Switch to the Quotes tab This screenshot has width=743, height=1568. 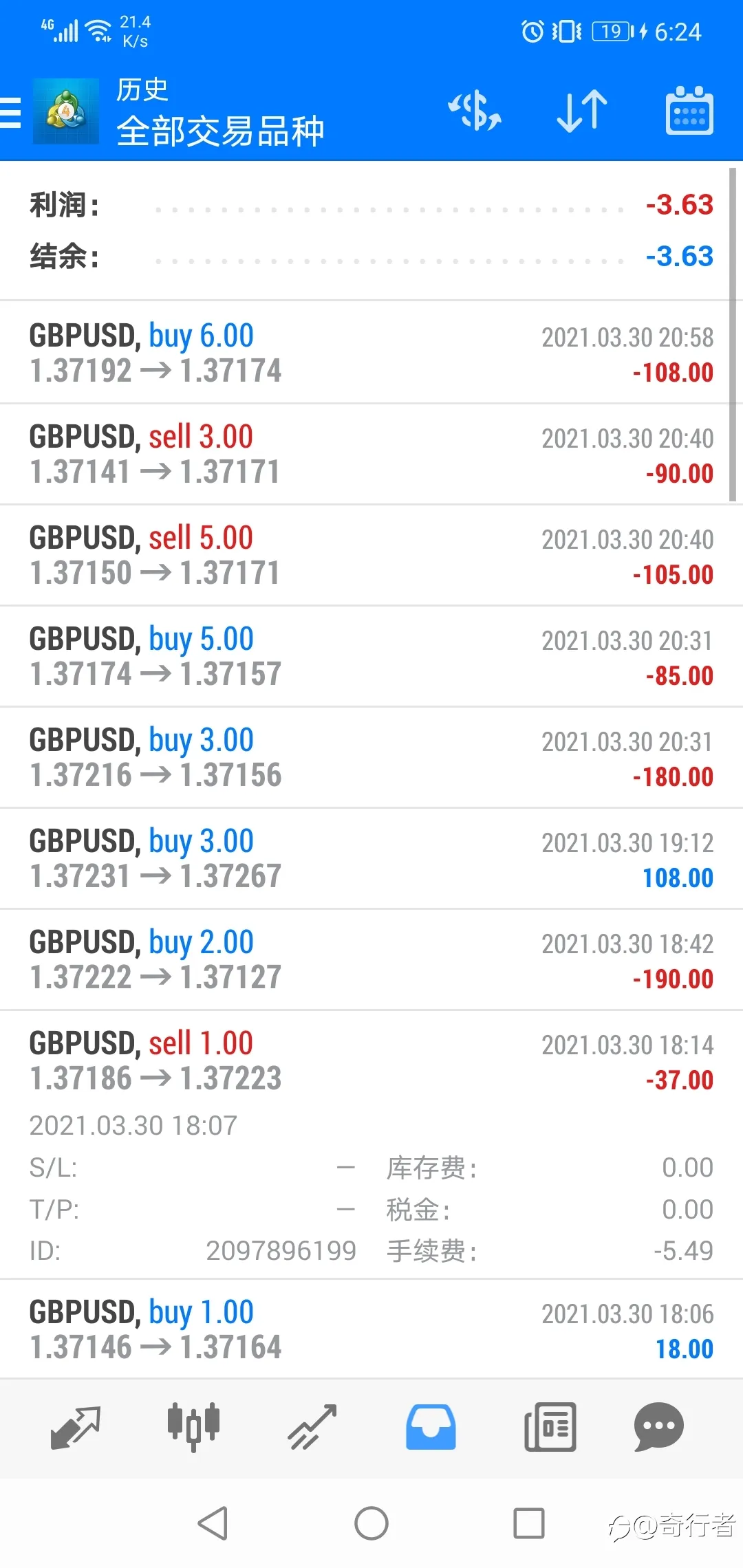coord(76,1427)
